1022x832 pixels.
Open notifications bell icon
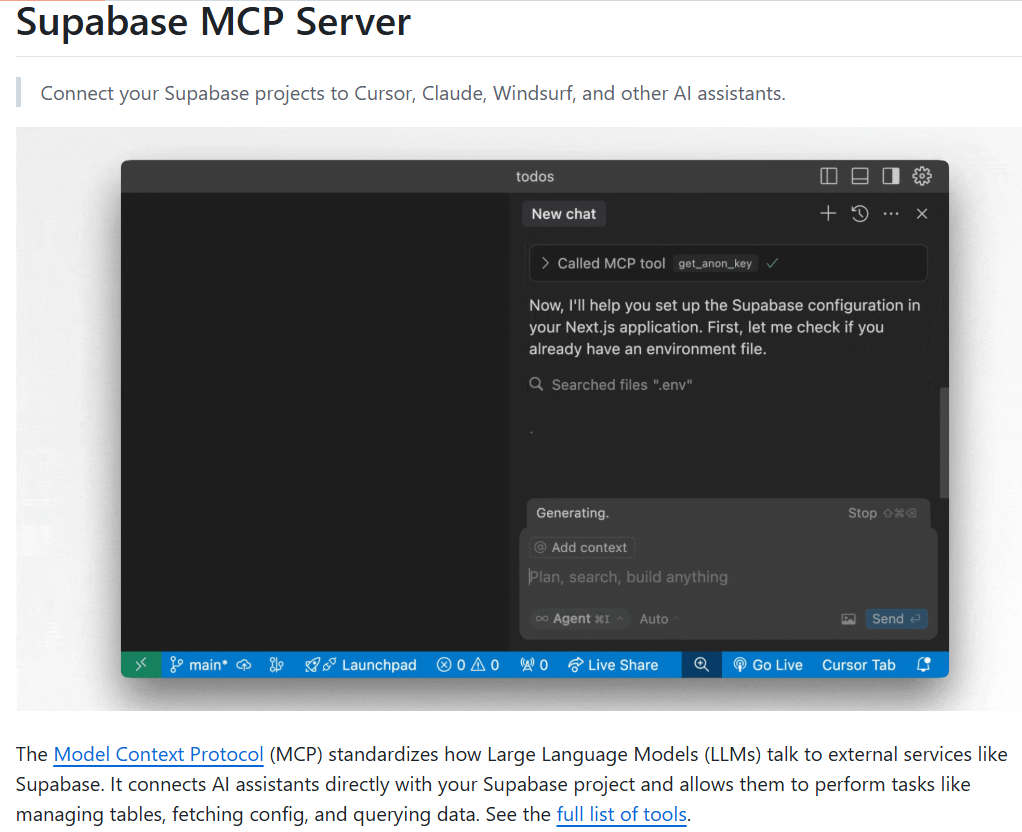point(924,664)
